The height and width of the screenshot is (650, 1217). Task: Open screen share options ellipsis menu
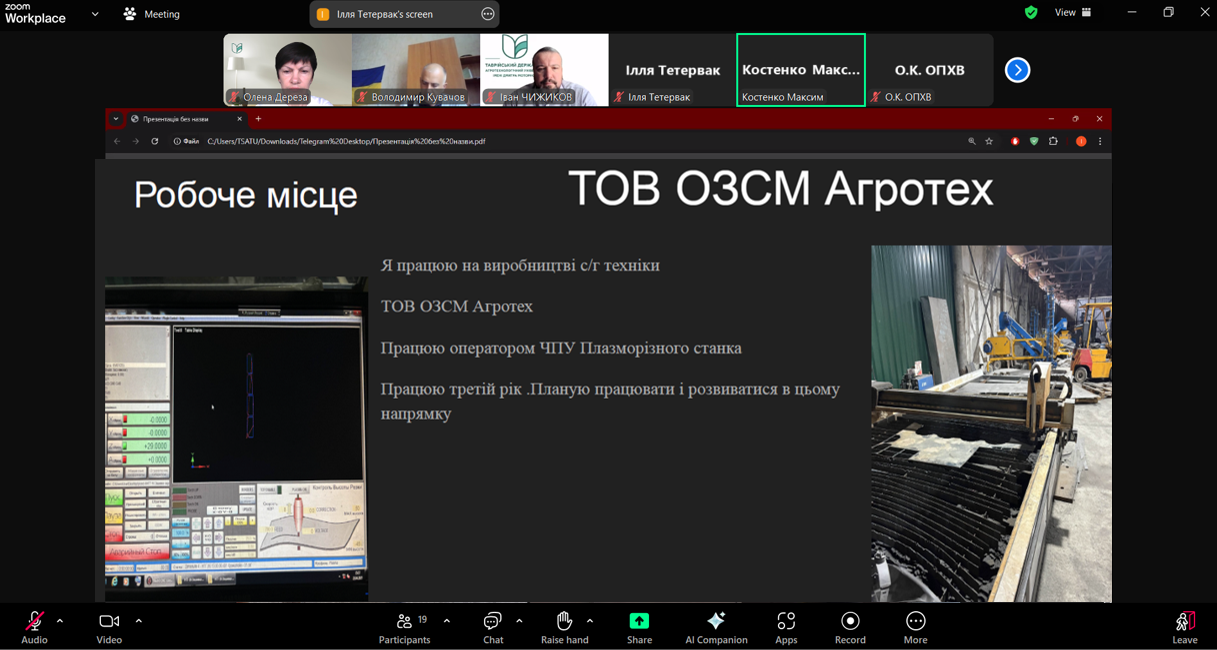coord(487,14)
